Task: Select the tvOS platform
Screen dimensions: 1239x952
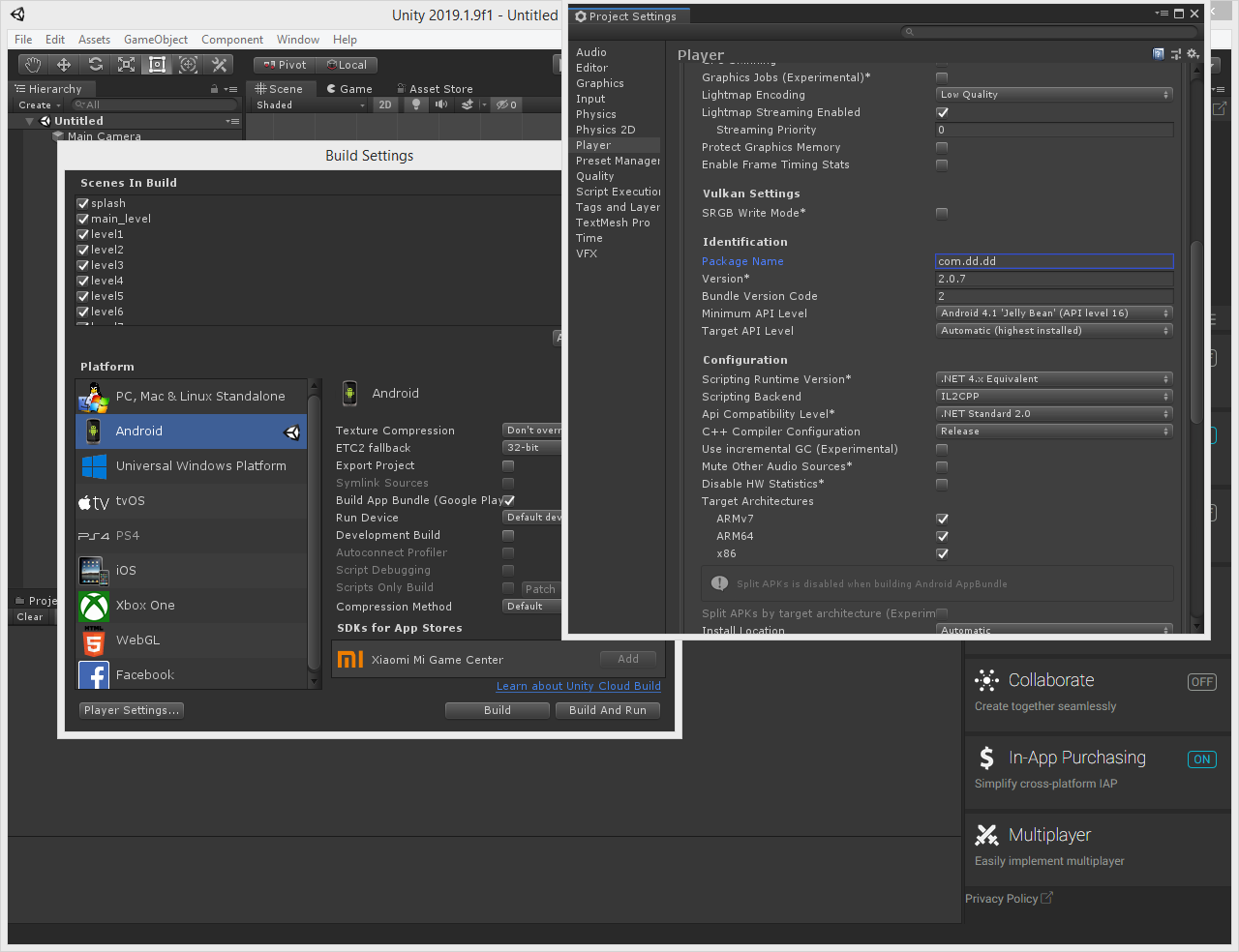Action: tap(192, 501)
